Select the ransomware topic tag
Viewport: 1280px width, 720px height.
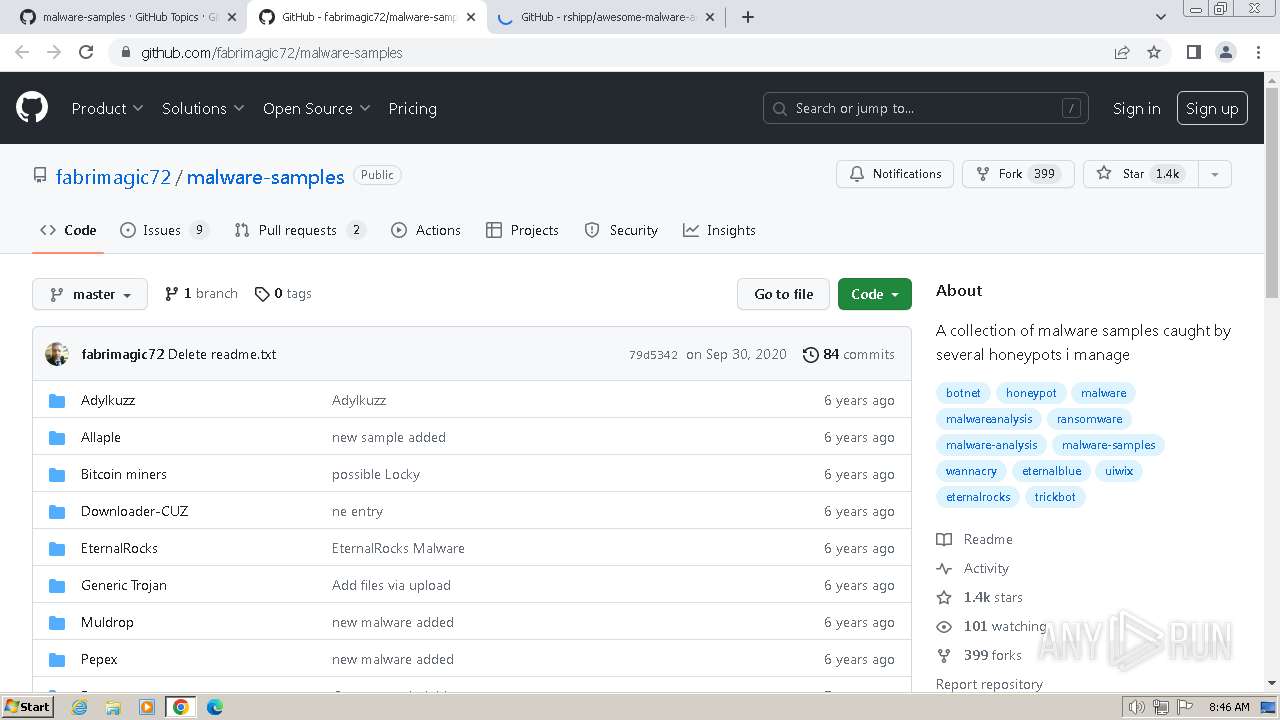click(x=1089, y=419)
